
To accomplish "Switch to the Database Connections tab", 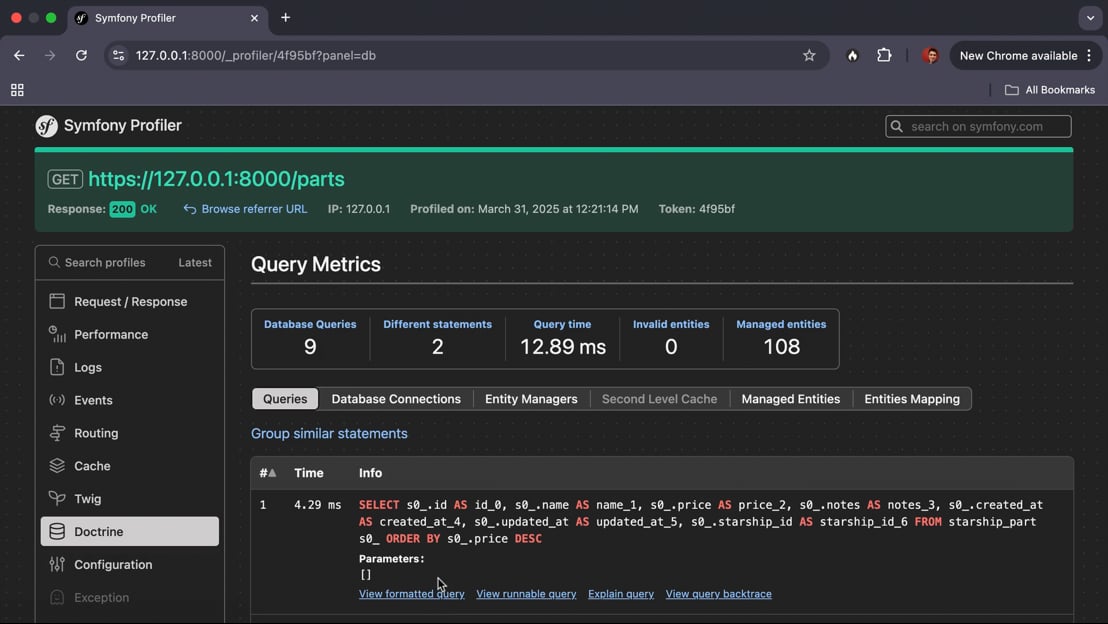I will click(396, 399).
